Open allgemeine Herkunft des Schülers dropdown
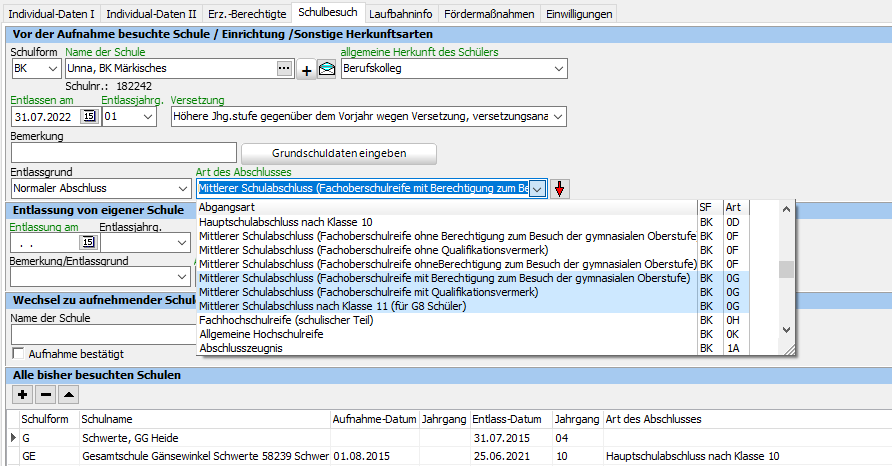 pos(557,69)
